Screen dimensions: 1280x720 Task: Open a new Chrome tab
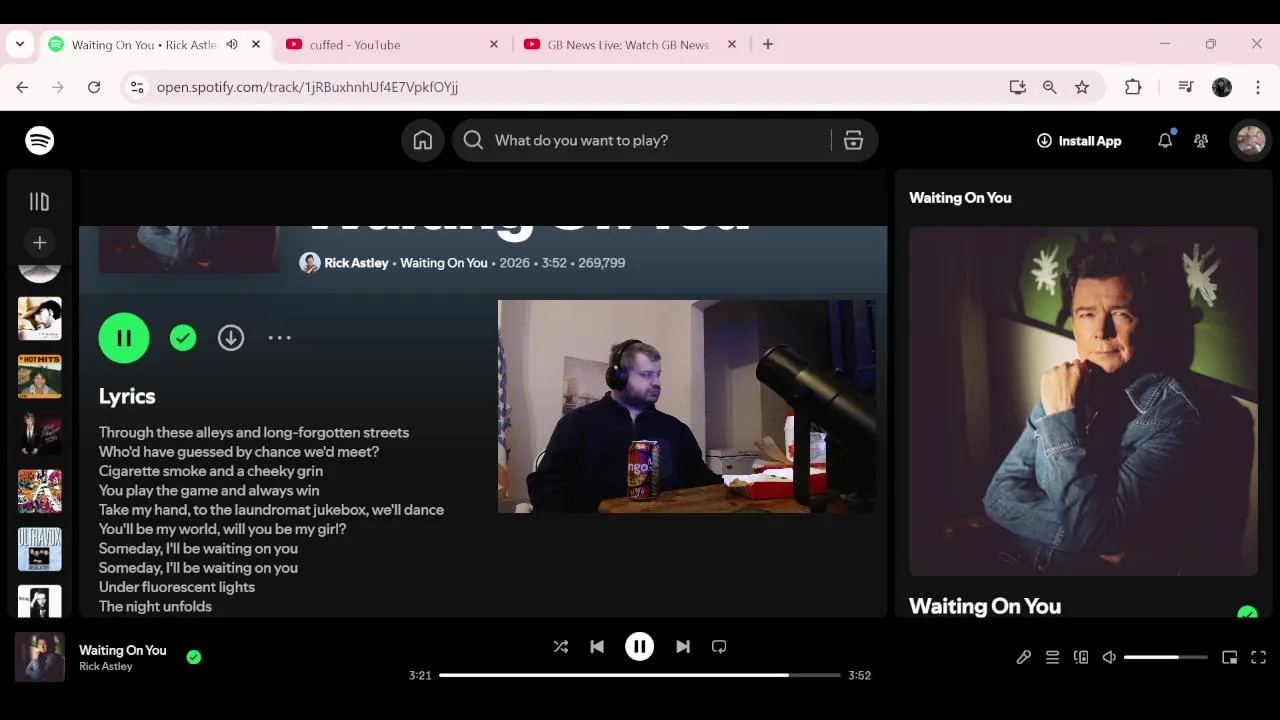pos(768,44)
